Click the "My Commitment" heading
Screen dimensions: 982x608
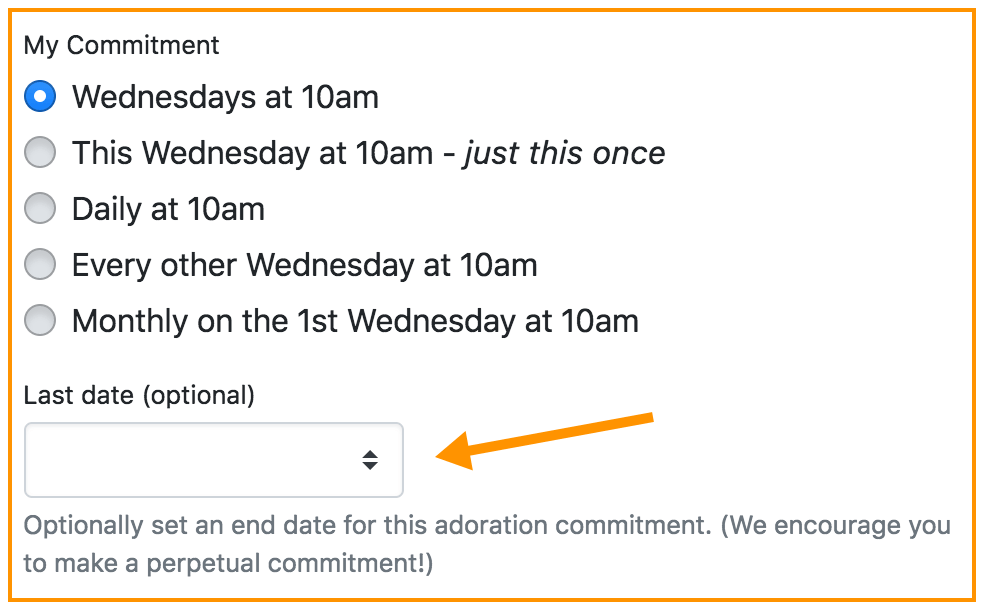(x=121, y=45)
